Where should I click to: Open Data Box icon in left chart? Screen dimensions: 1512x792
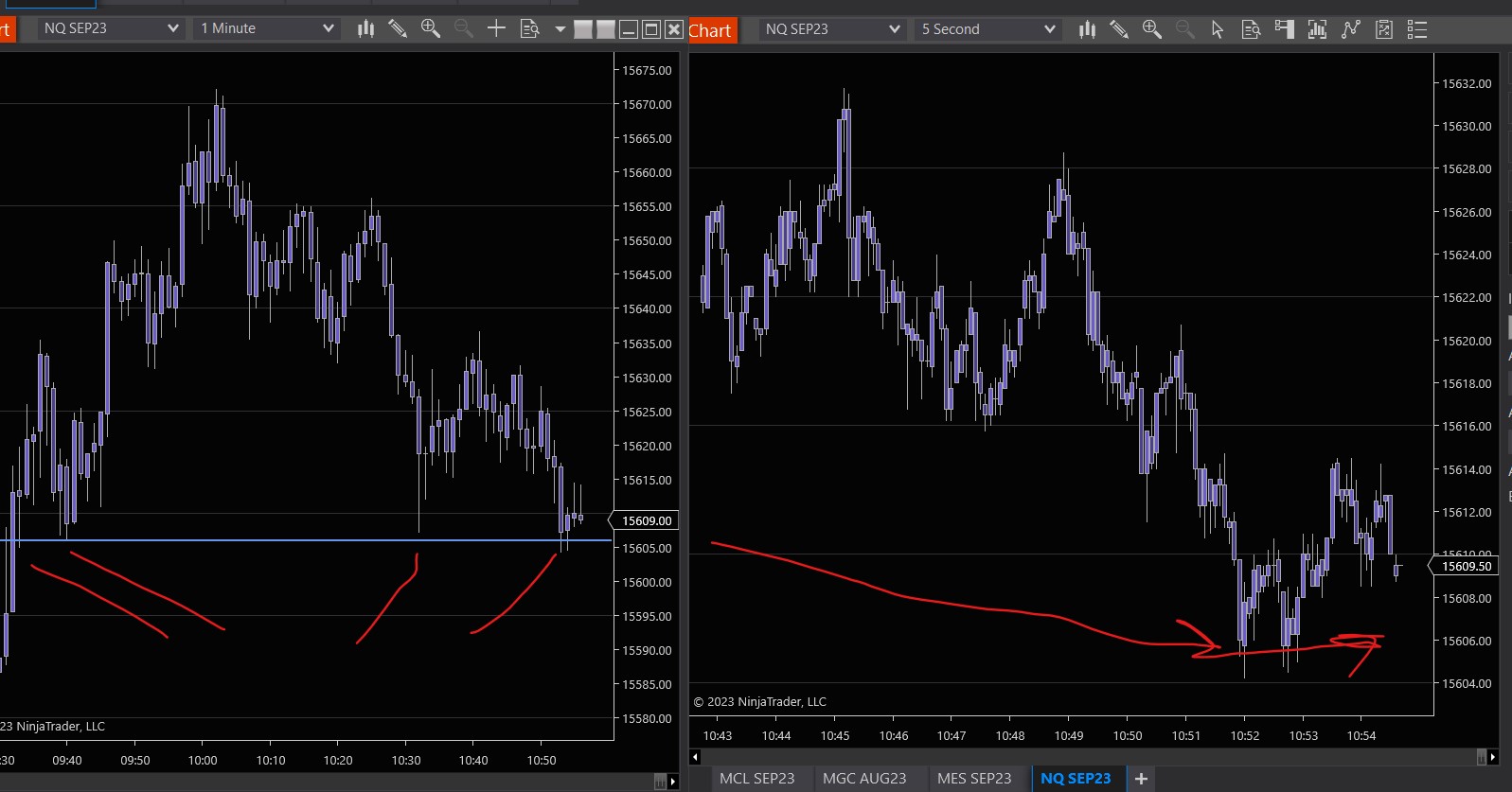(530, 28)
